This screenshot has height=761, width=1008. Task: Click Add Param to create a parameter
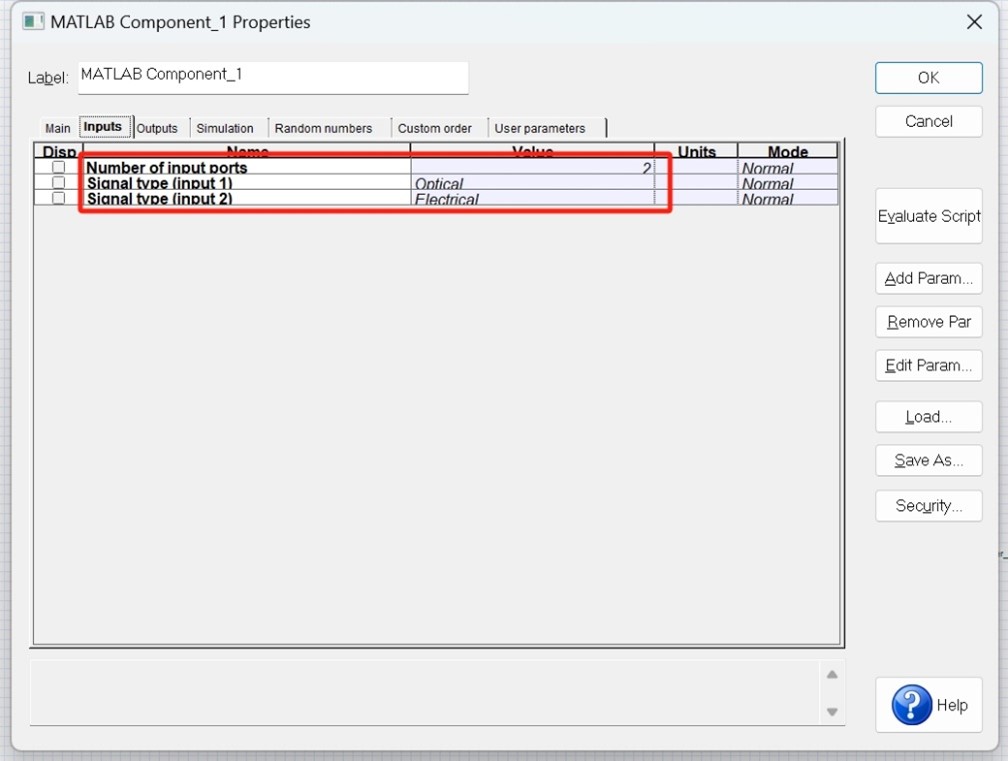[x=928, y=278]
